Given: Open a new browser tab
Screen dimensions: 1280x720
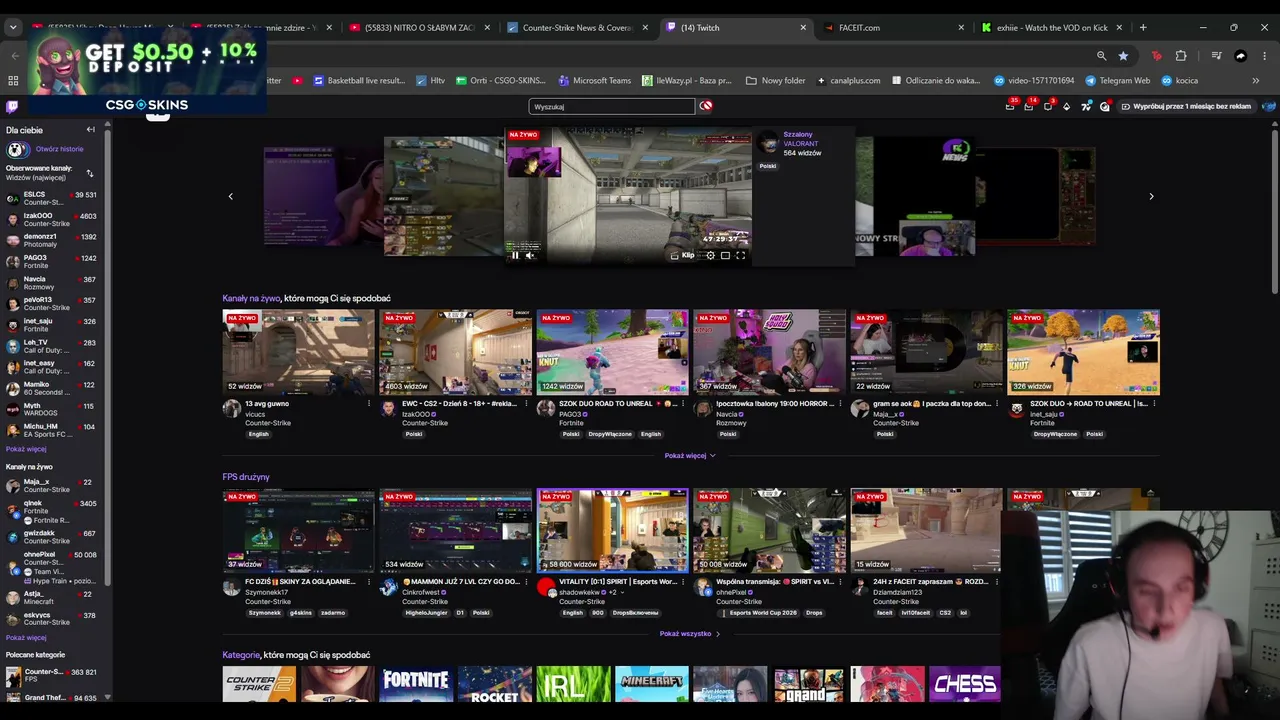Looking at the screenshot, I should 1143,28.
